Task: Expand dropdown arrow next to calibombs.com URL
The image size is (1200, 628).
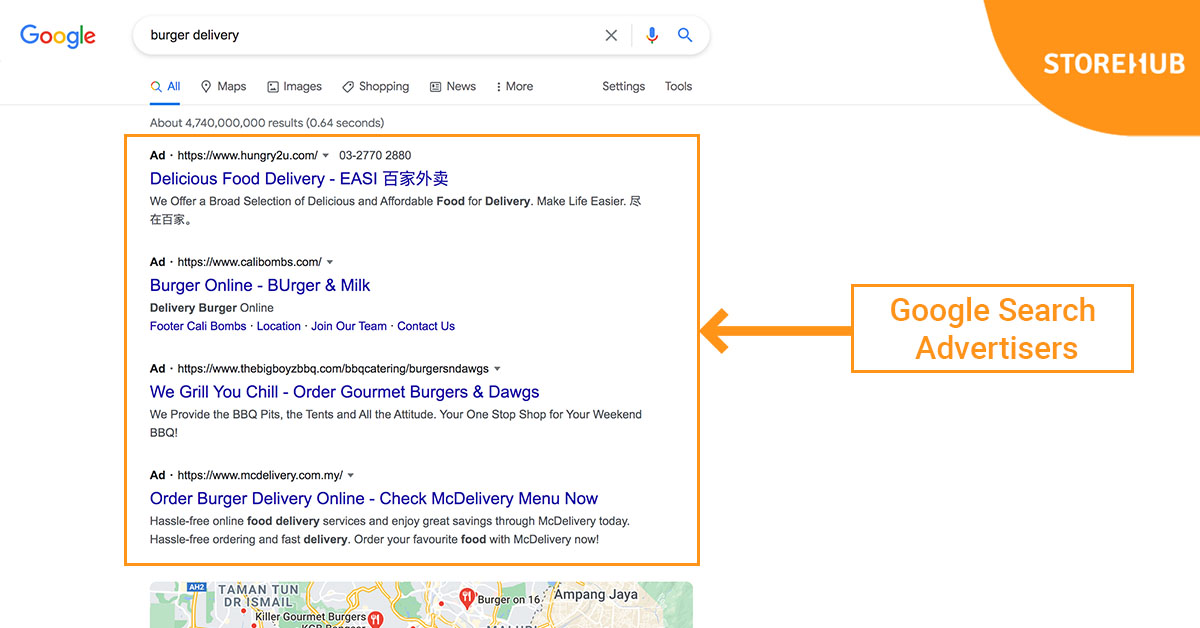Action: pyautogui.click(x=330, y=263)
